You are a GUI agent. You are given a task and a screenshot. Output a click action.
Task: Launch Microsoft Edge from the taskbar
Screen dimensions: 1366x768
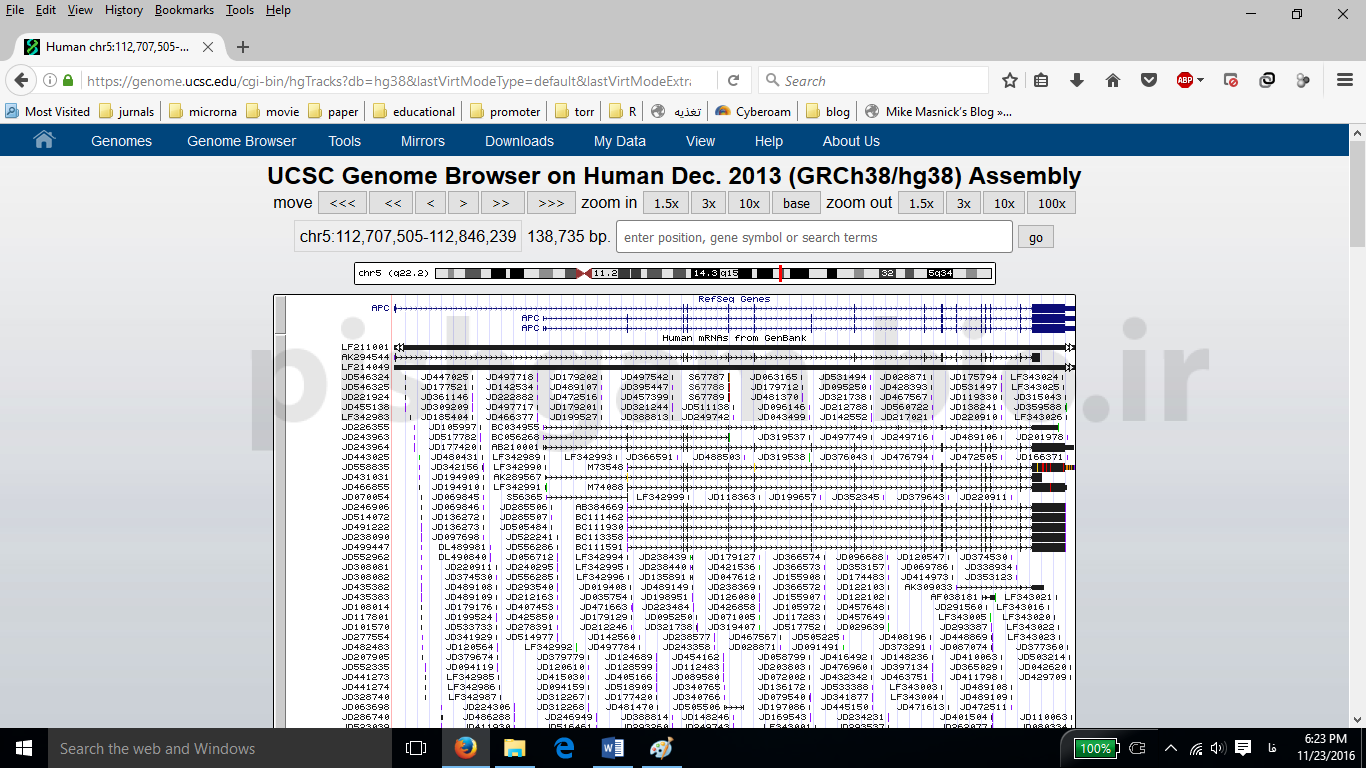[564, 748]
